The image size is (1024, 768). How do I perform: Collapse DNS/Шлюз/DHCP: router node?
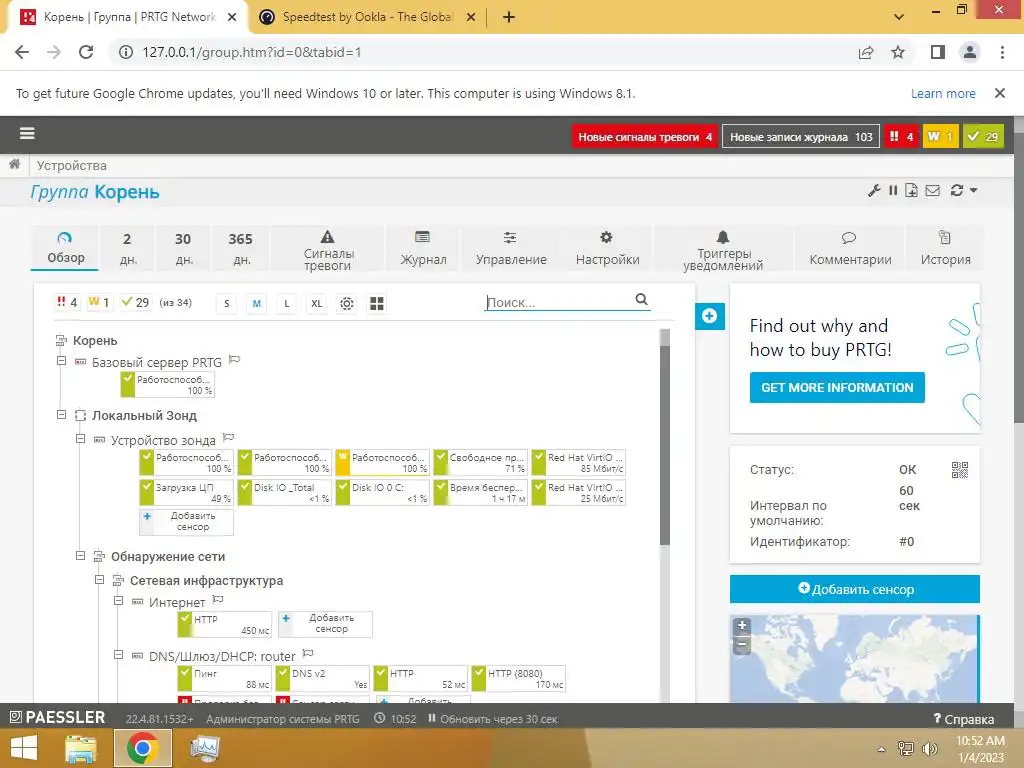118,654
